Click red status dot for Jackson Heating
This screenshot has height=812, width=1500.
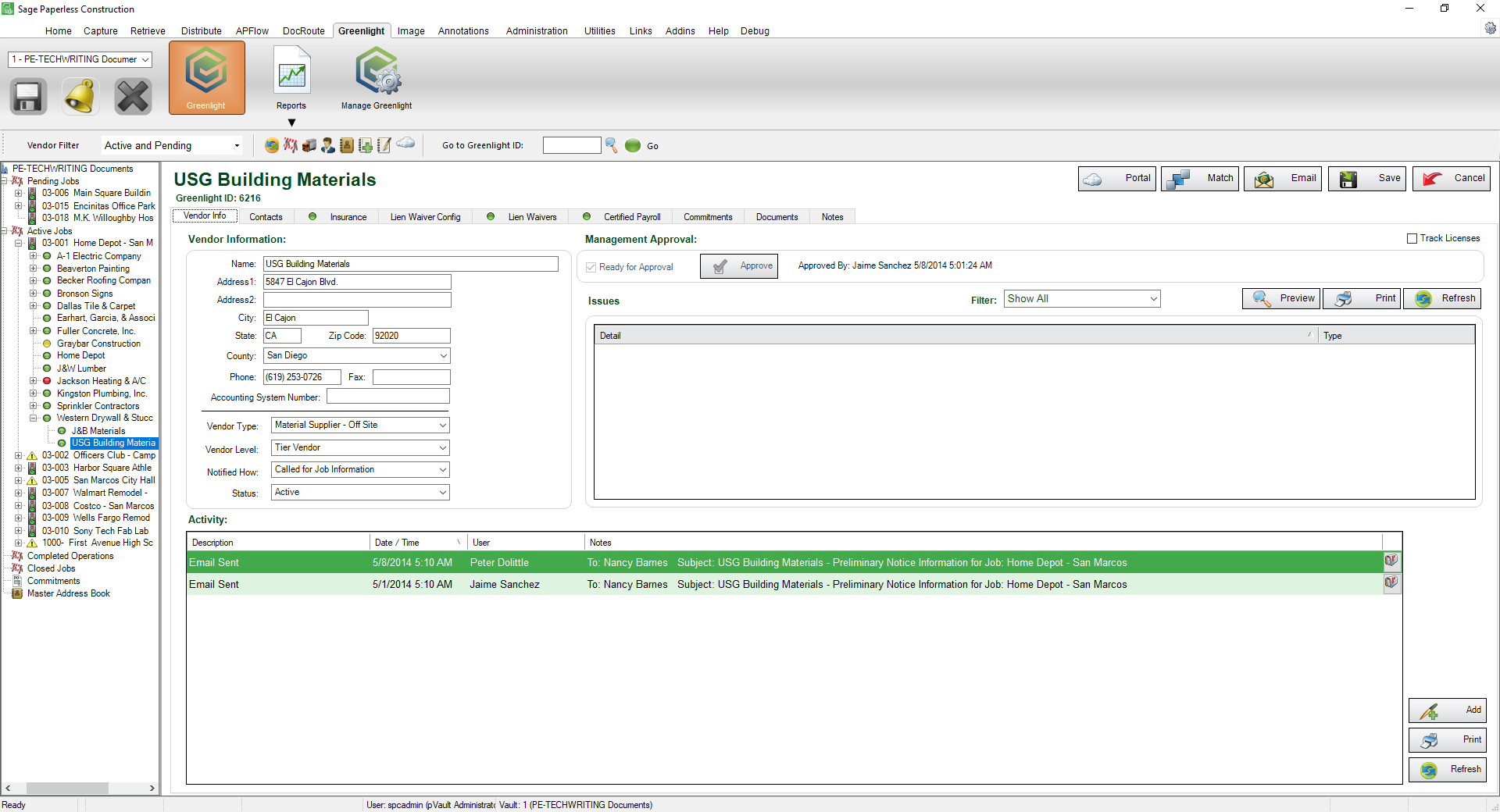[47, 381]
